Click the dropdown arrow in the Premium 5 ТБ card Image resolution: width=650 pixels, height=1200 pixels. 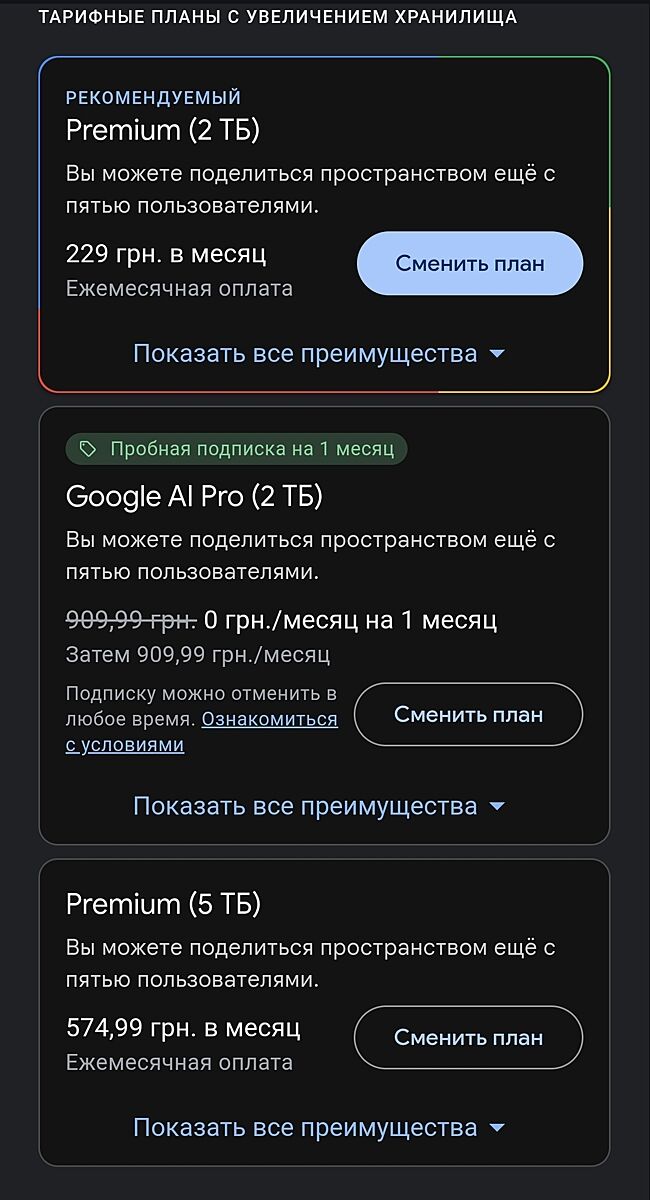(497, 1129)
